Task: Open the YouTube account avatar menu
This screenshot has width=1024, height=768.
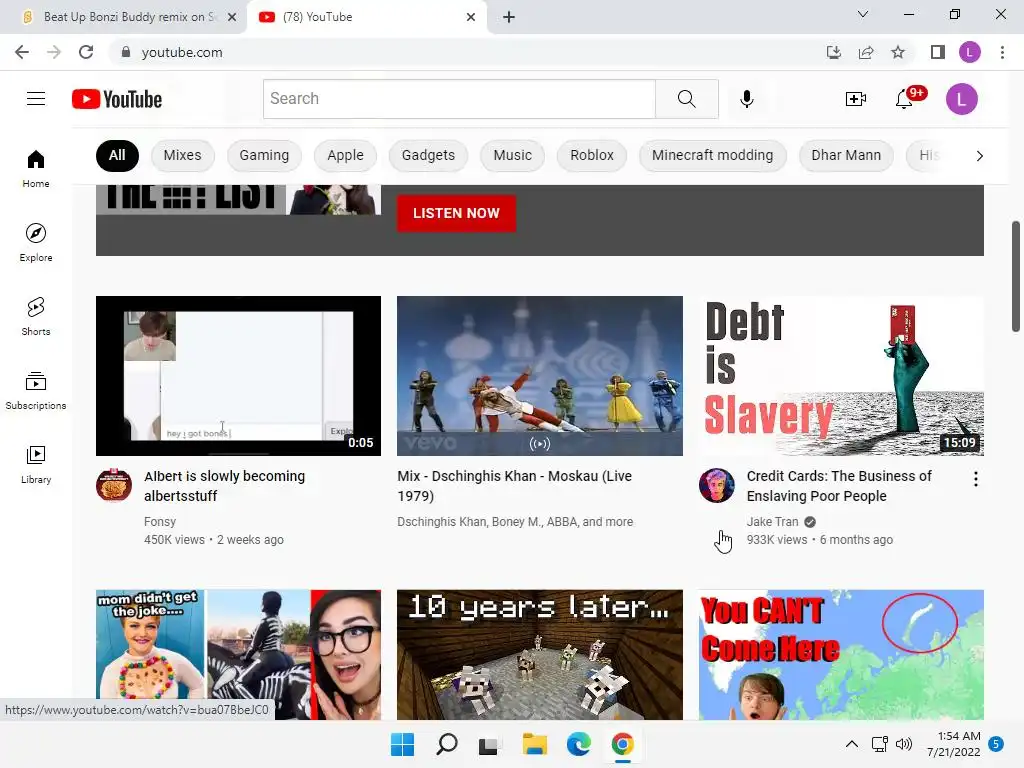Action: click(x=961, y=99)
